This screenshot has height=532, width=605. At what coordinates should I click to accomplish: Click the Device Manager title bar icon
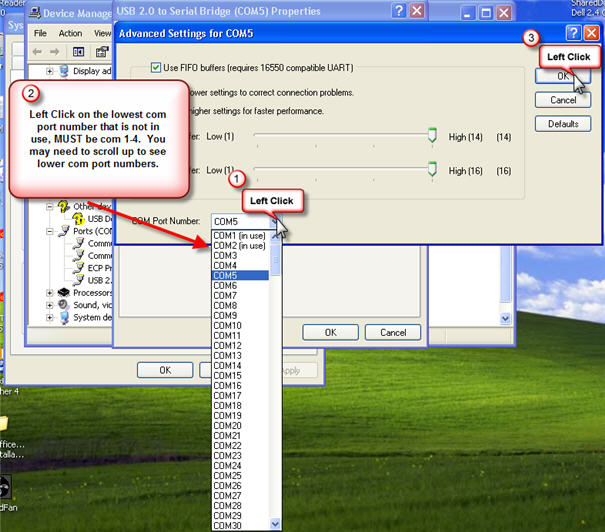[35, 13]
